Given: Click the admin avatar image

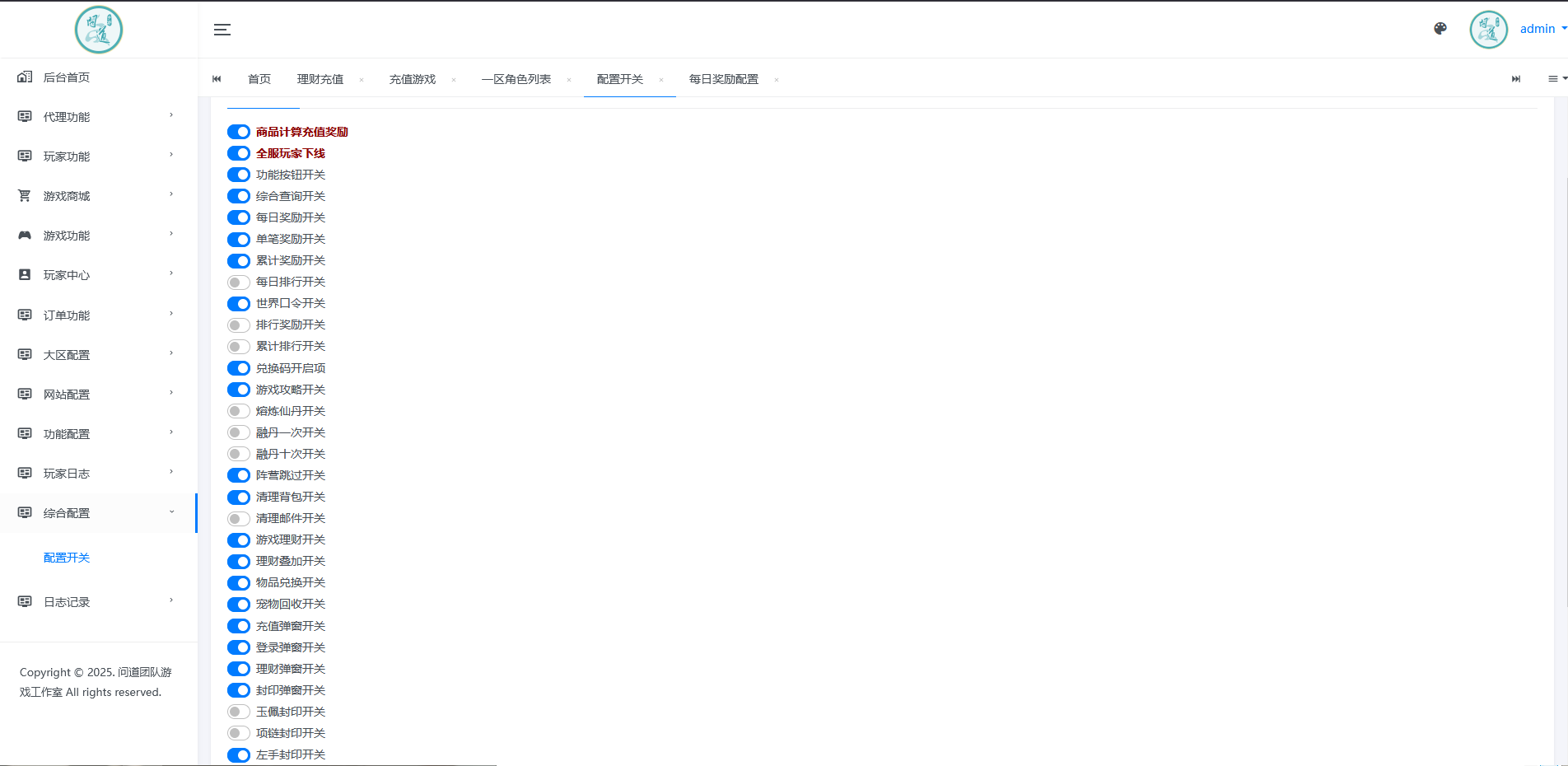Looking at the screenshot, I should coord(1488,29).
